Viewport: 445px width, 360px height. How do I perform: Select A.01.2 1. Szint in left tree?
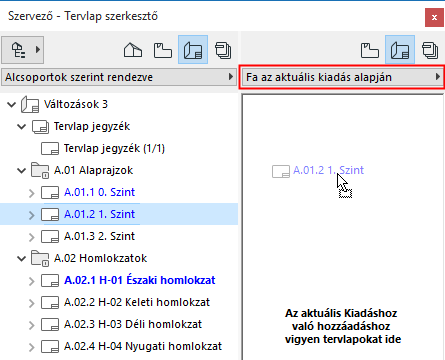click(x=99, y=214)
